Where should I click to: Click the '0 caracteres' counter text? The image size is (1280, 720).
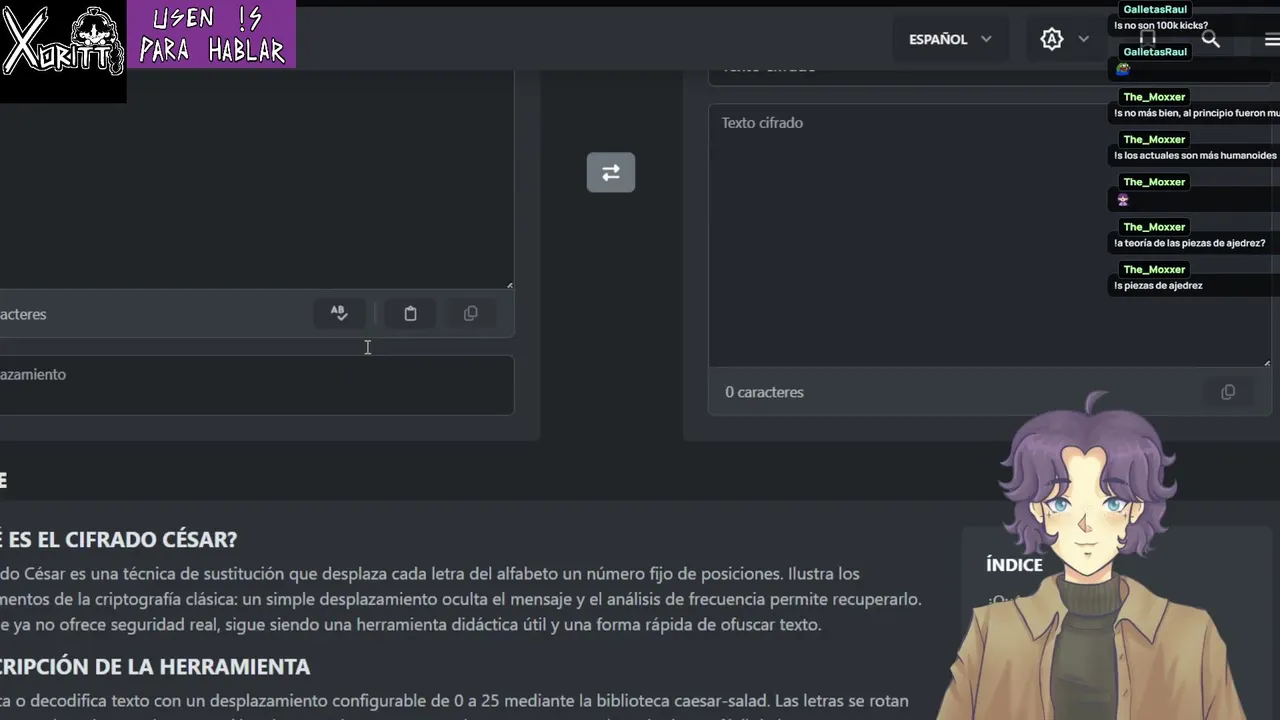764,392
